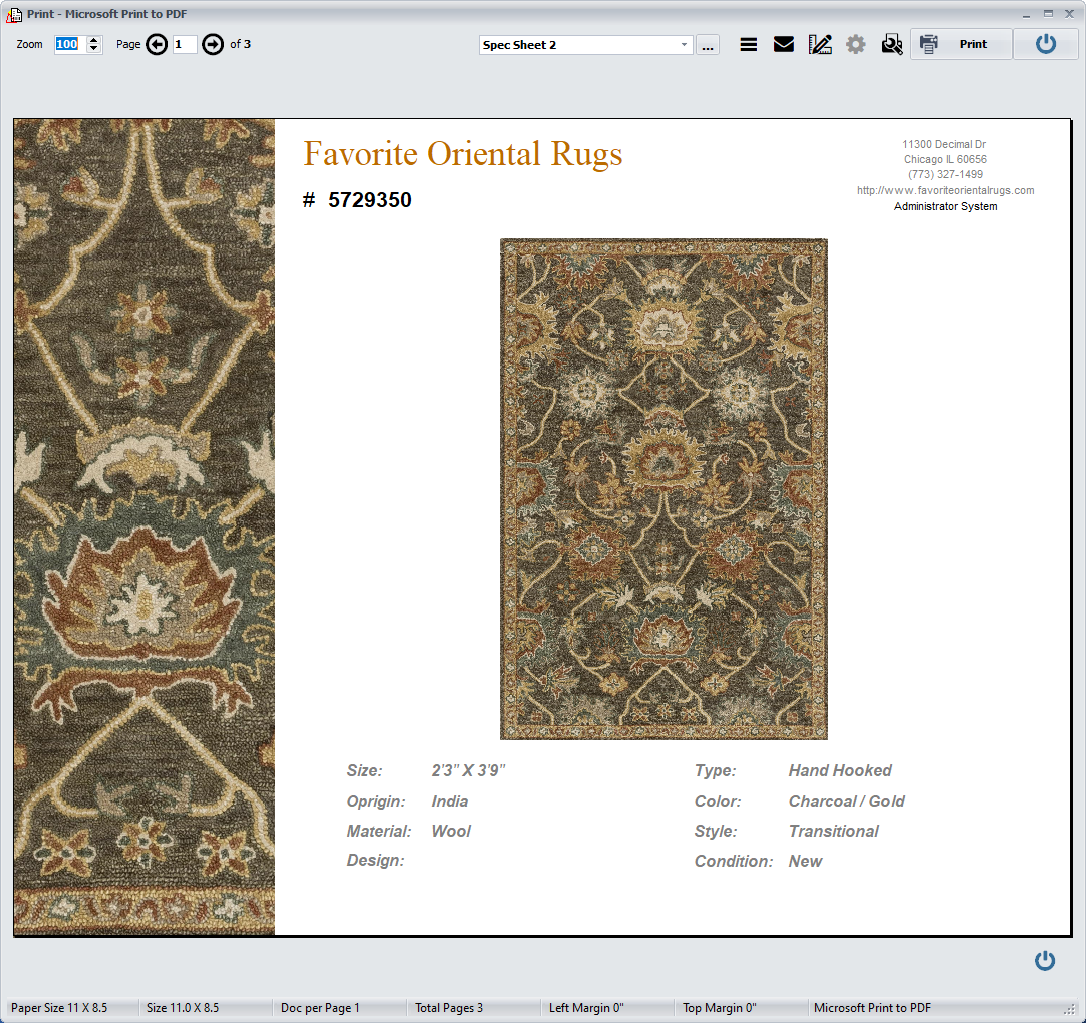Screen dimensions: 1086x1023
Task: Click the Size 11.0 X 8.5 status entry
Action: [x=183, y=1008]
